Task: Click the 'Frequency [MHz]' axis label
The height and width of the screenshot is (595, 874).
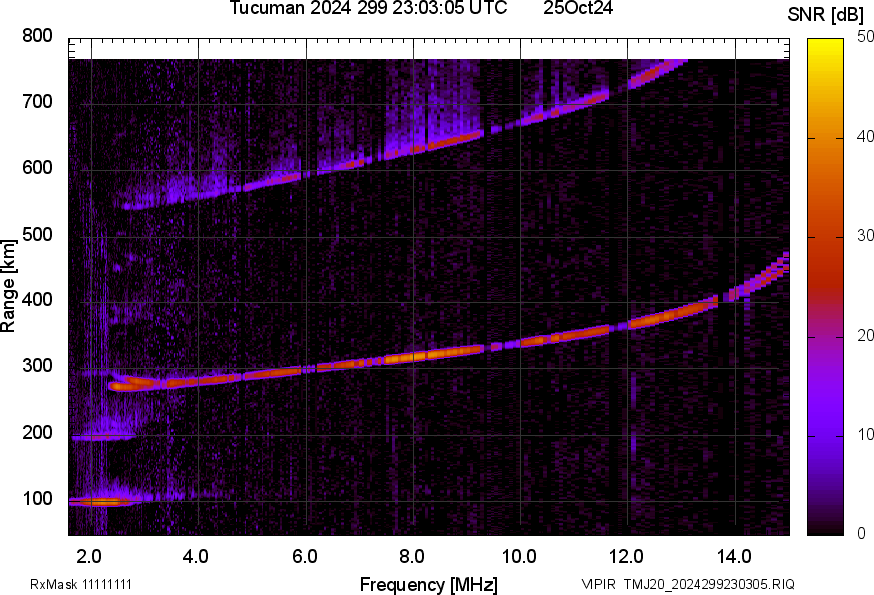Action: [429, 584]
